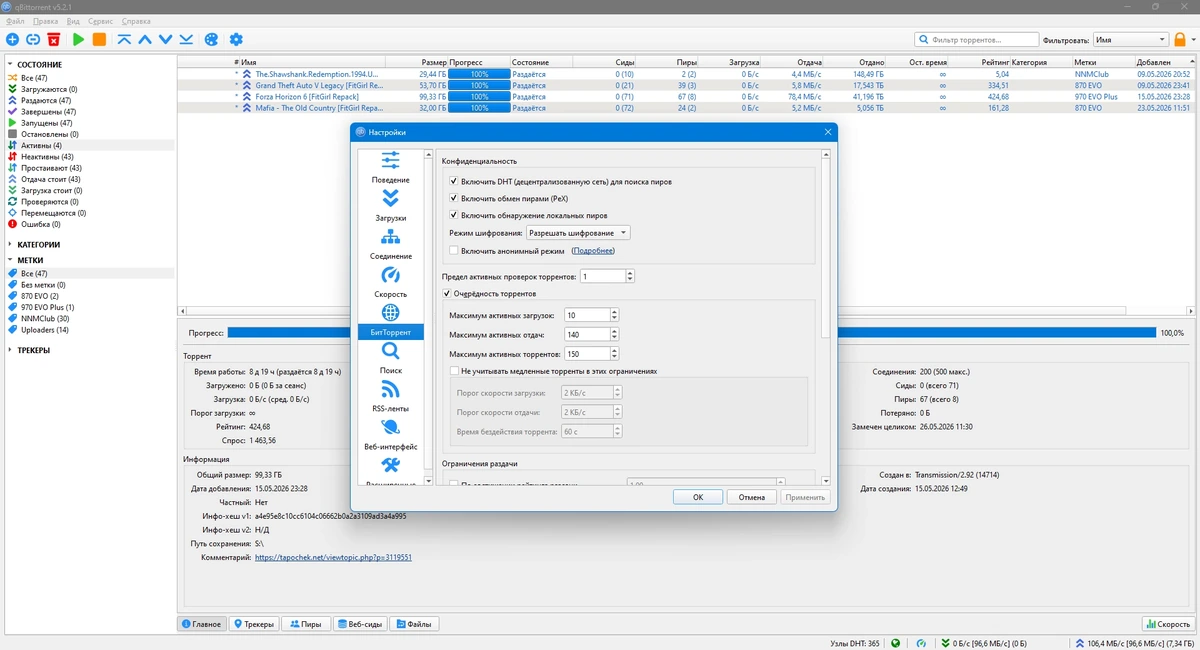This screenshot has width=1200, height=650.
Task: Click the gear settings toolbar icon
Action: (x=236, y=40)
